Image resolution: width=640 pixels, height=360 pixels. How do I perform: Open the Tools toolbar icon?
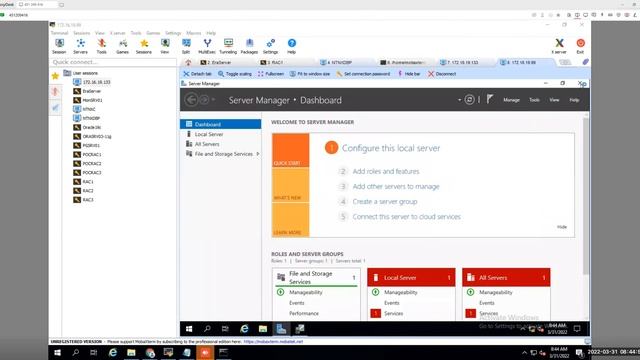coord(102,46)
